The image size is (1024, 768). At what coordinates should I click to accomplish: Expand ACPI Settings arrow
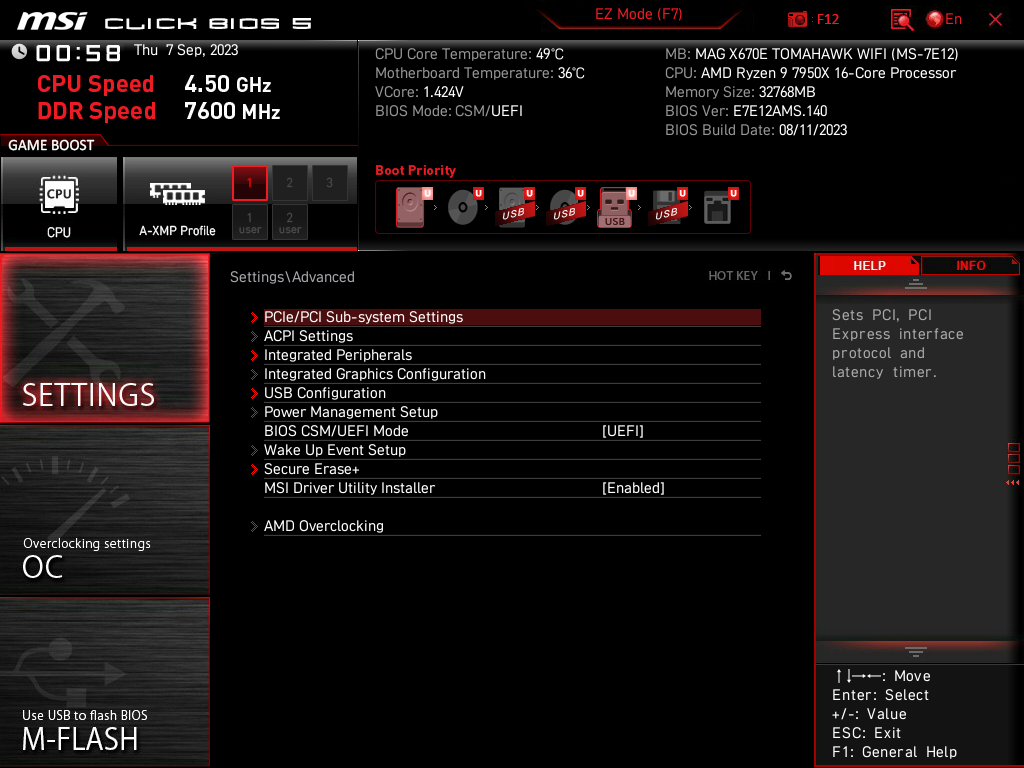(x=254, y=336)
